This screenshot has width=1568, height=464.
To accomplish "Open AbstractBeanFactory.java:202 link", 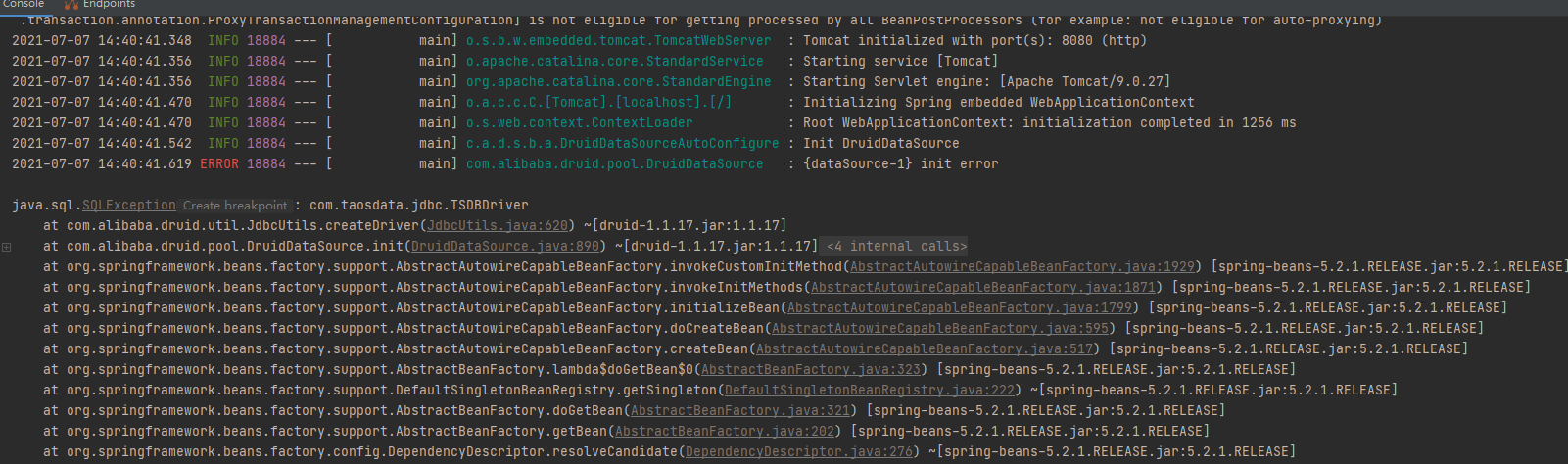I will pos(725,432).
